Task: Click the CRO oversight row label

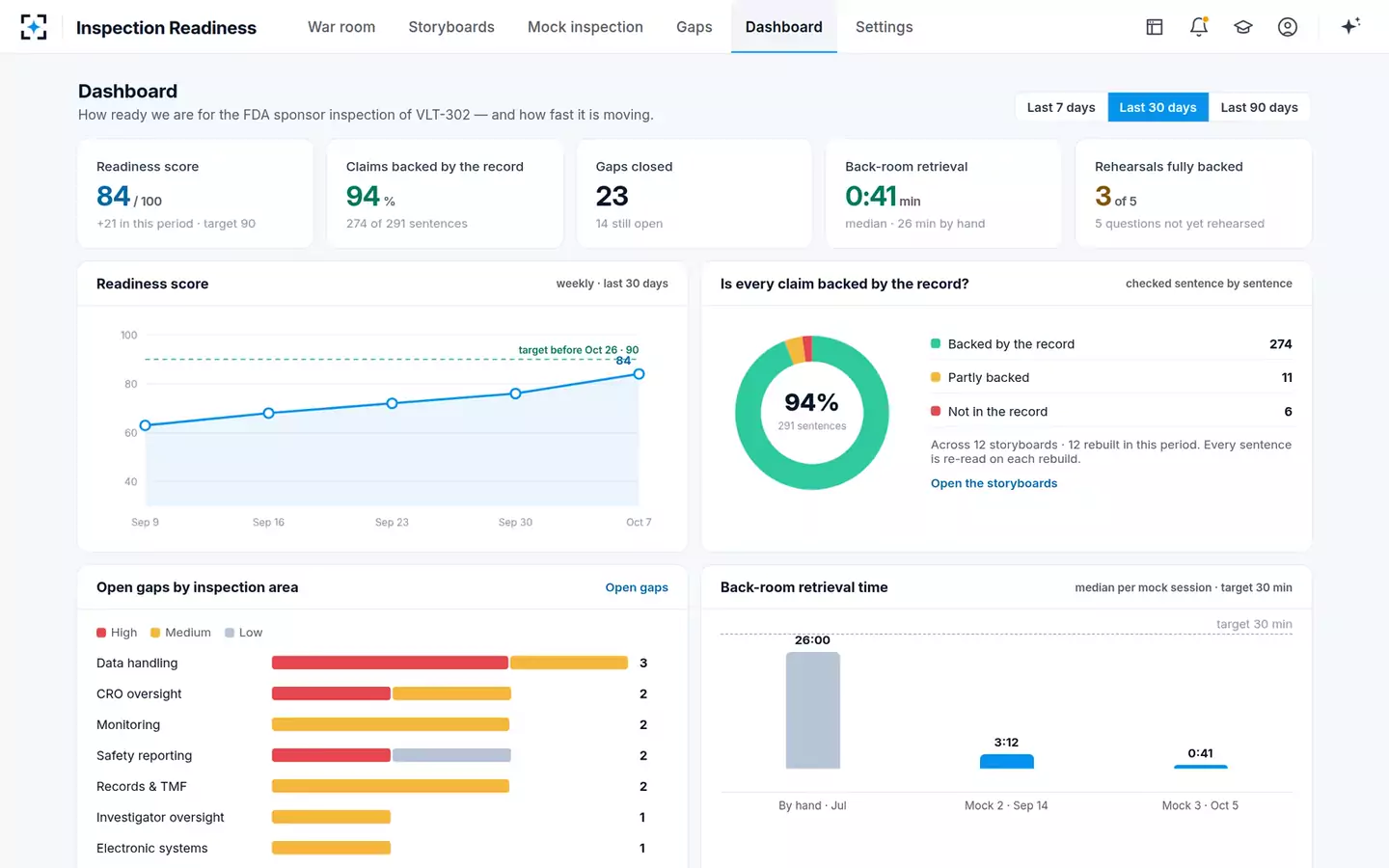Action: pos(139,693)
